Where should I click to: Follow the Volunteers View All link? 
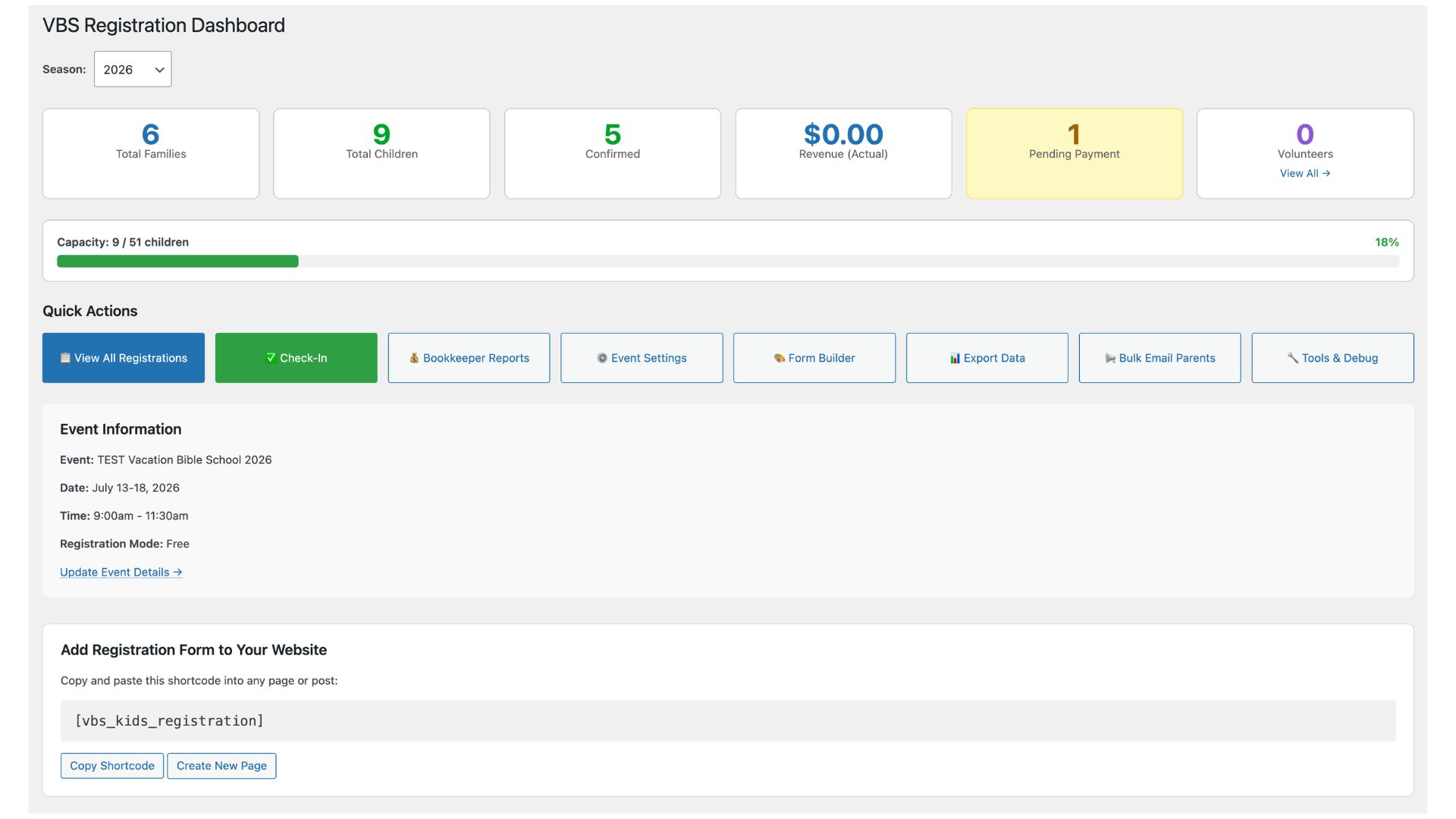tap(1304, 174)
